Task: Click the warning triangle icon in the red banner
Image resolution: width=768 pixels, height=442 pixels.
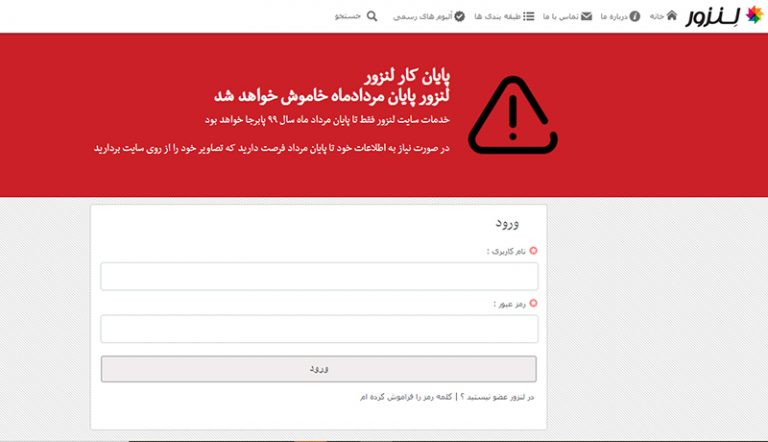Action: click(512, 116)
